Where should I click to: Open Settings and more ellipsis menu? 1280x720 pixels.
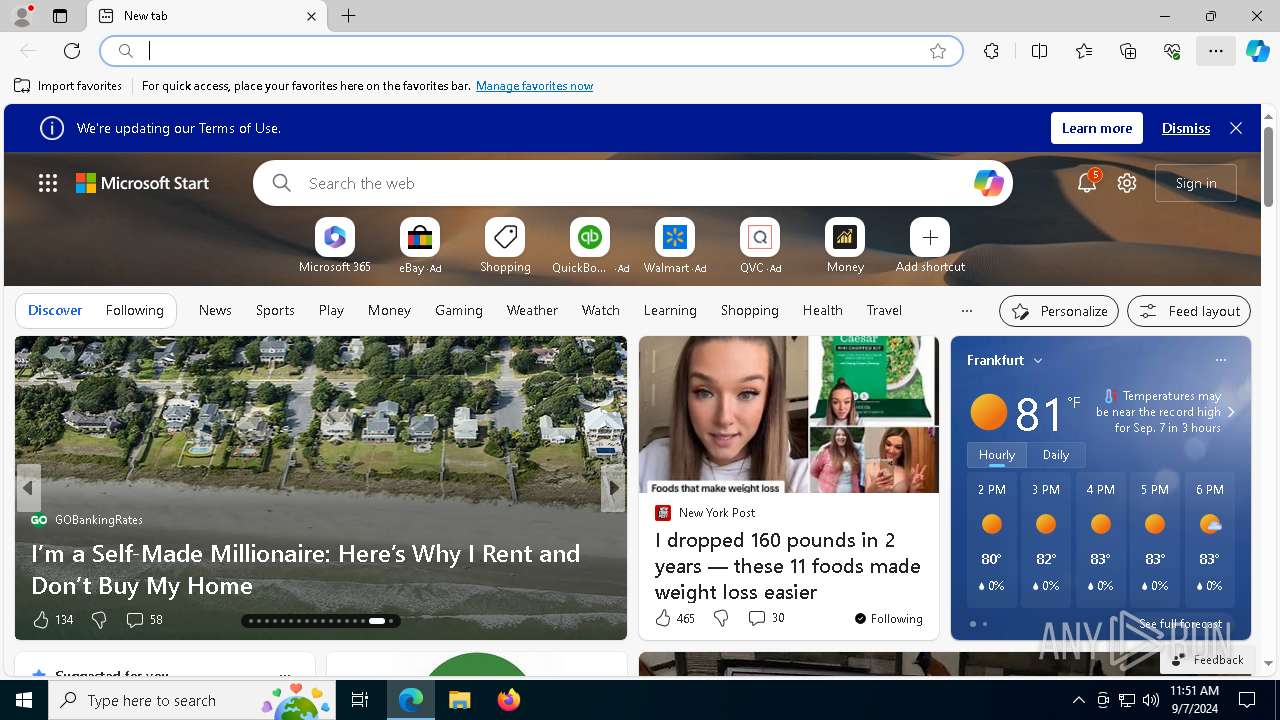coord(1216,51)
